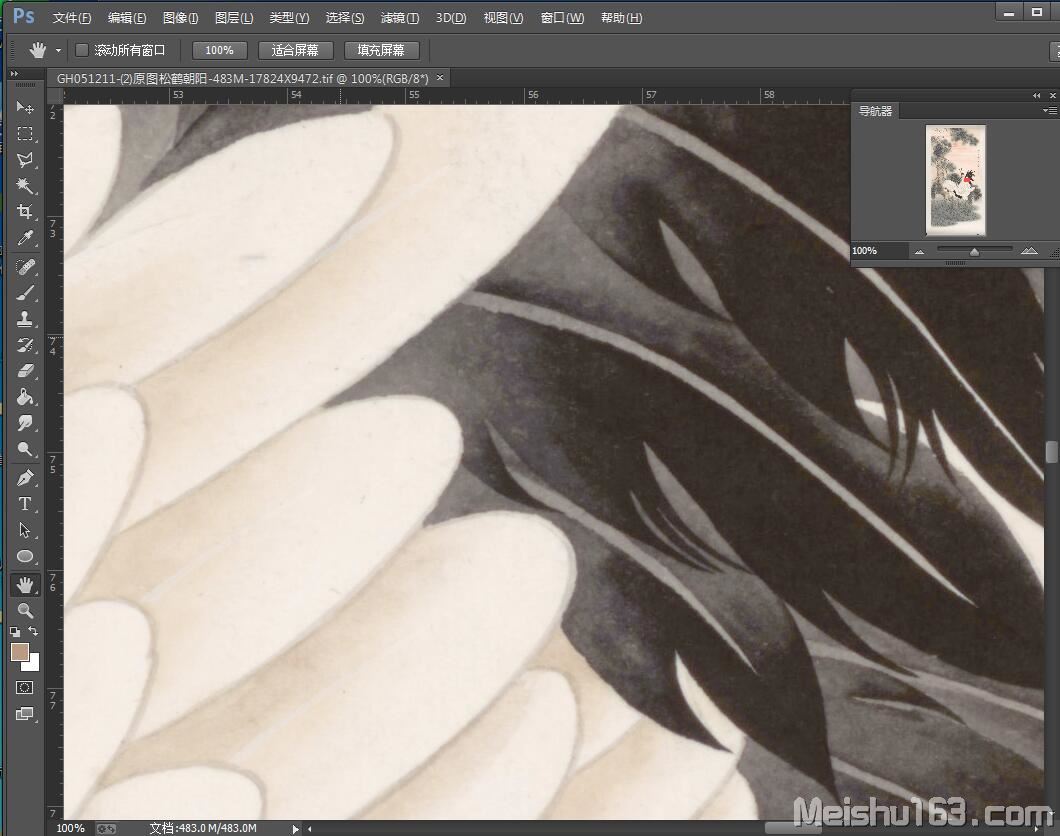Select the Magic Wand tool

click(25, 186)
